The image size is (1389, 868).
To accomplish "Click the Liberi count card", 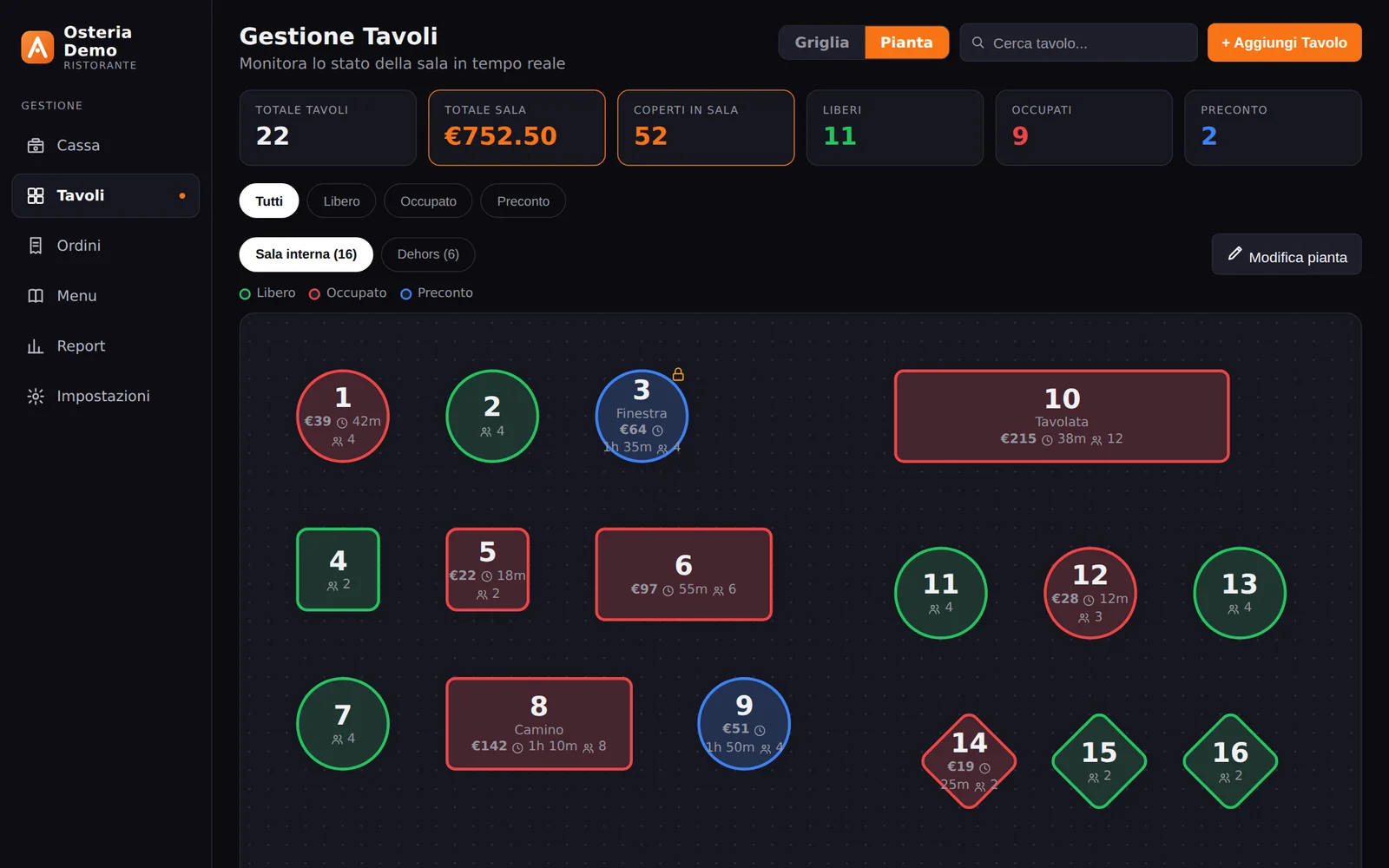I will click(895, 128).
